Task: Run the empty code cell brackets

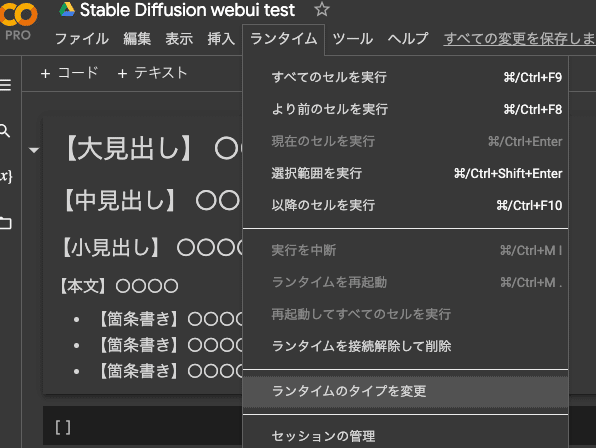Action: click(x=63, y=427)
